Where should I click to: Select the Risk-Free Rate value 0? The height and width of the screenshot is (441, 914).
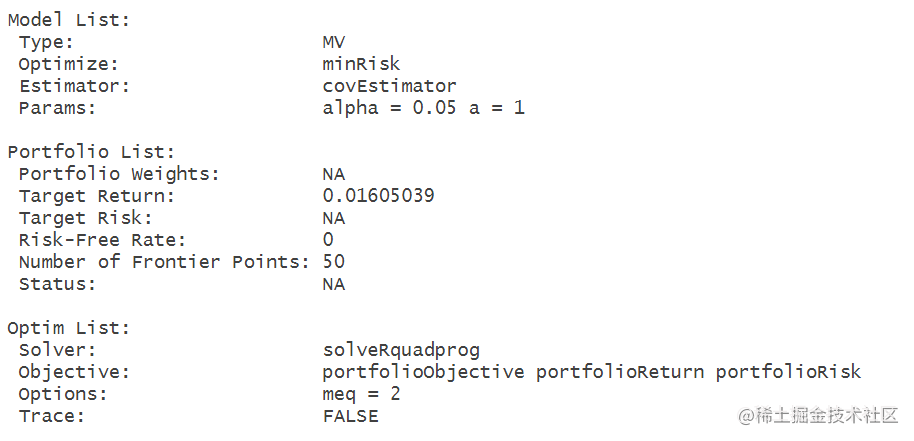[328, 240]
